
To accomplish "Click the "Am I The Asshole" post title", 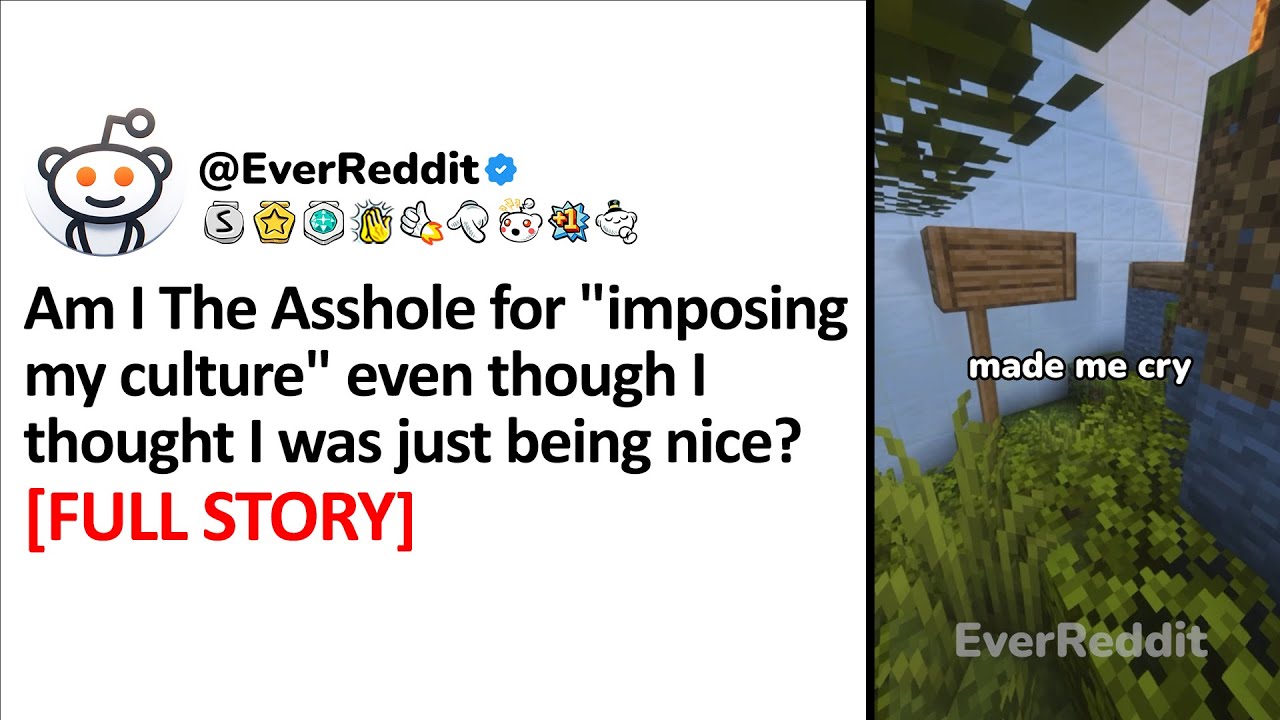I will (x=436, y=378).
